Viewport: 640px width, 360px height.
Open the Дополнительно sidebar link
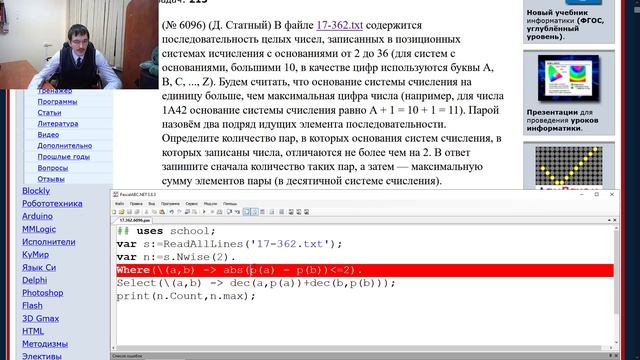pyautogui.click(x=64, y=146)
